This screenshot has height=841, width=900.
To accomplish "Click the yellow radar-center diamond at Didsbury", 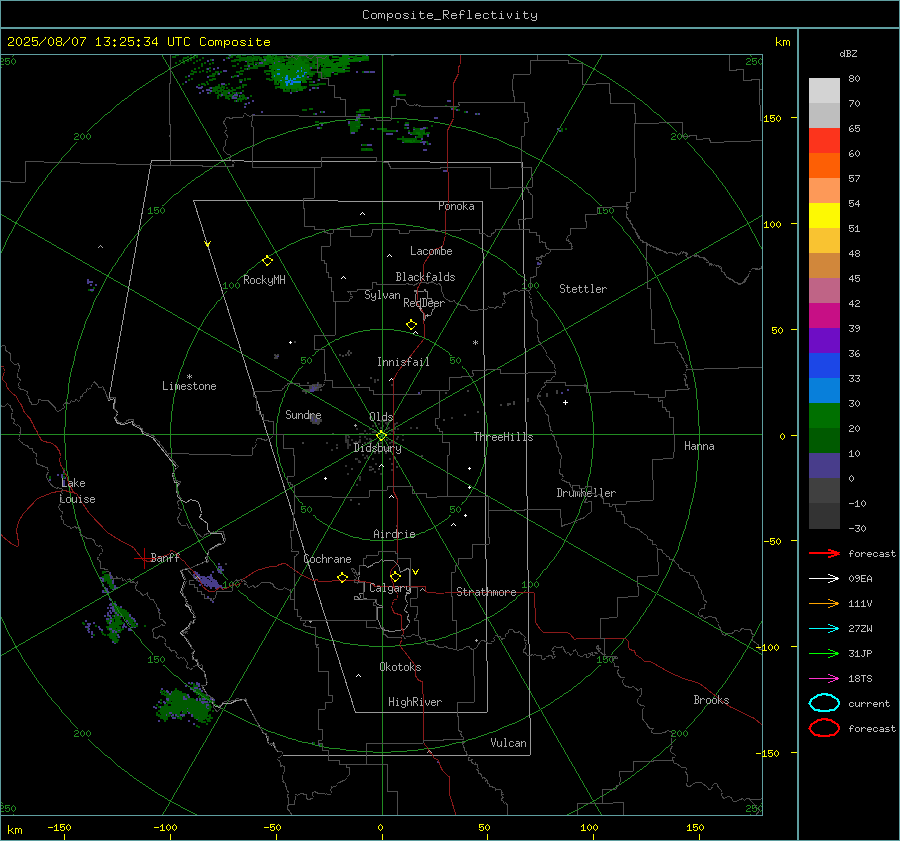I will coord(381,435).
